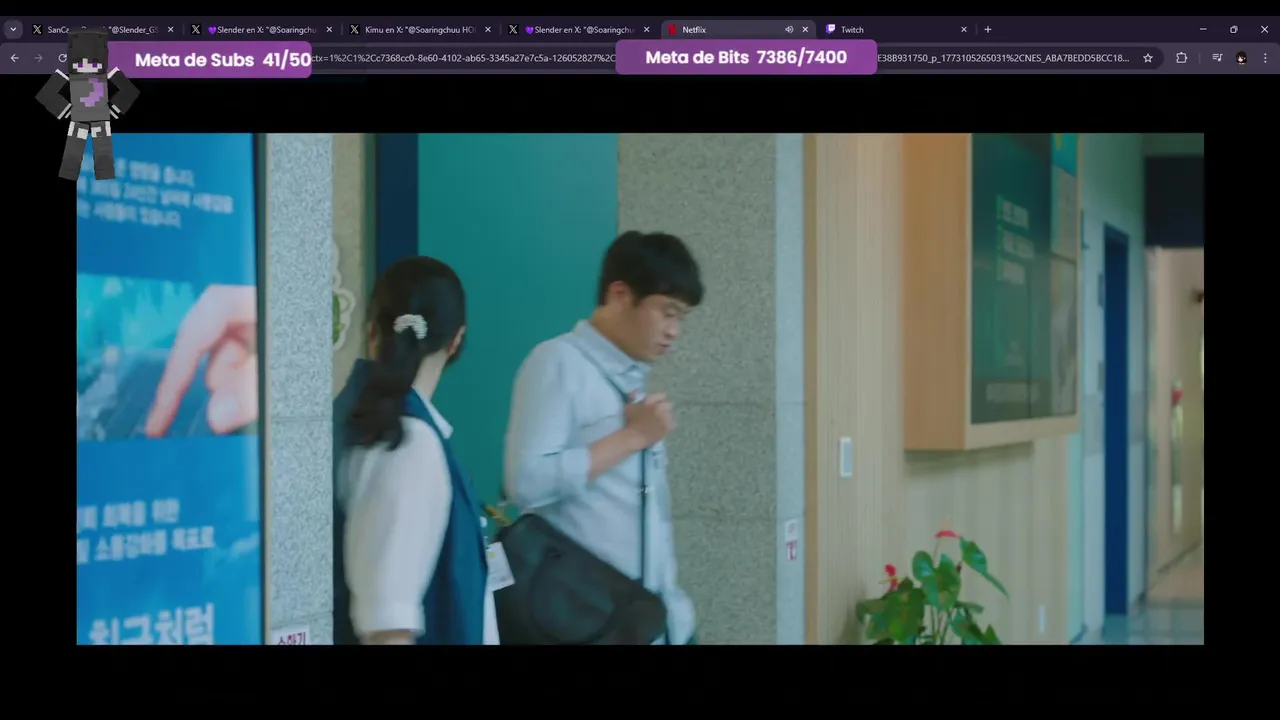
Task: Switch to the Twitch tab
Action: [896, 30]
